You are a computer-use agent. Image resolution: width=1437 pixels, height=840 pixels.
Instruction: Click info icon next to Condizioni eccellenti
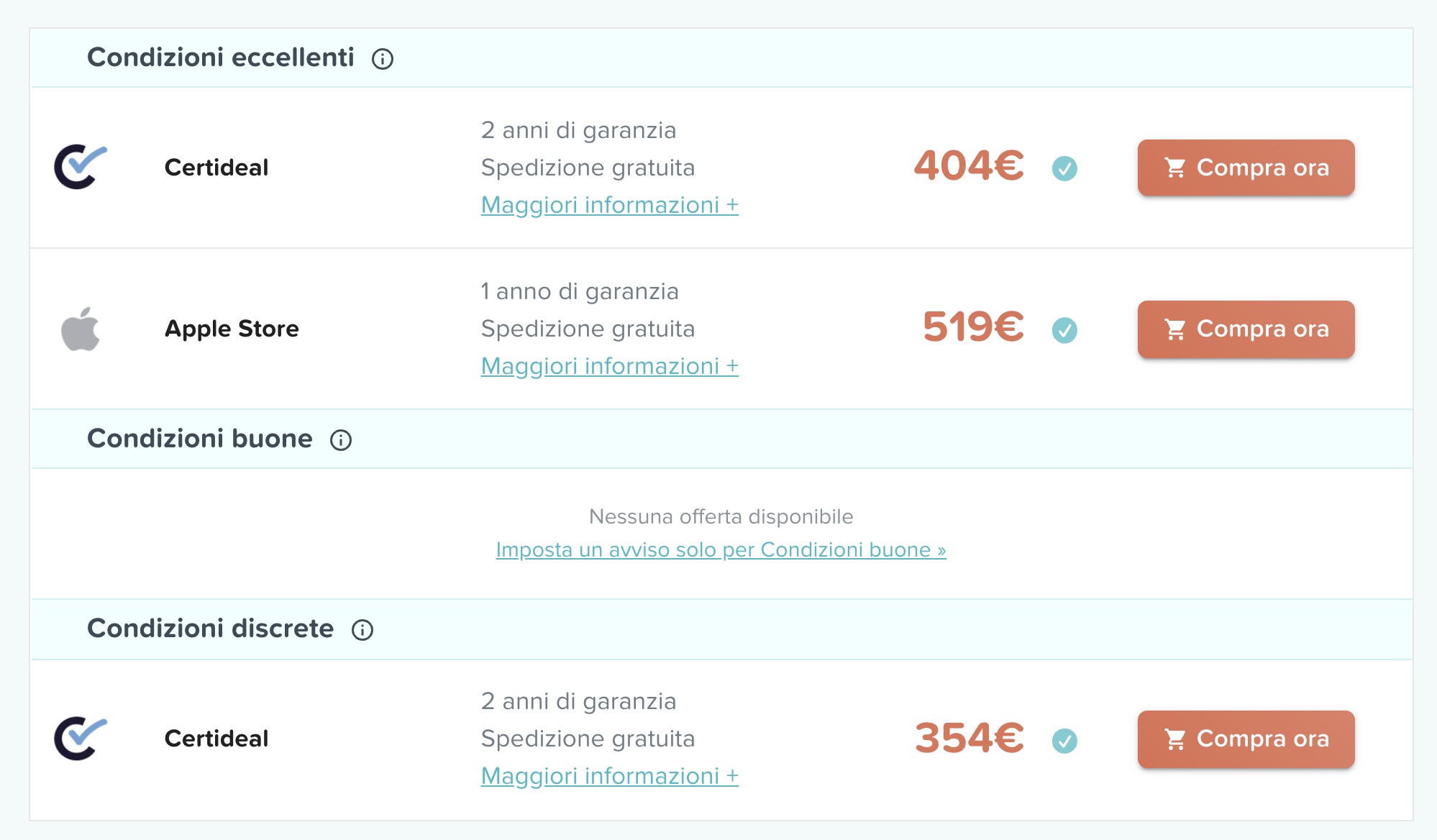383,59
